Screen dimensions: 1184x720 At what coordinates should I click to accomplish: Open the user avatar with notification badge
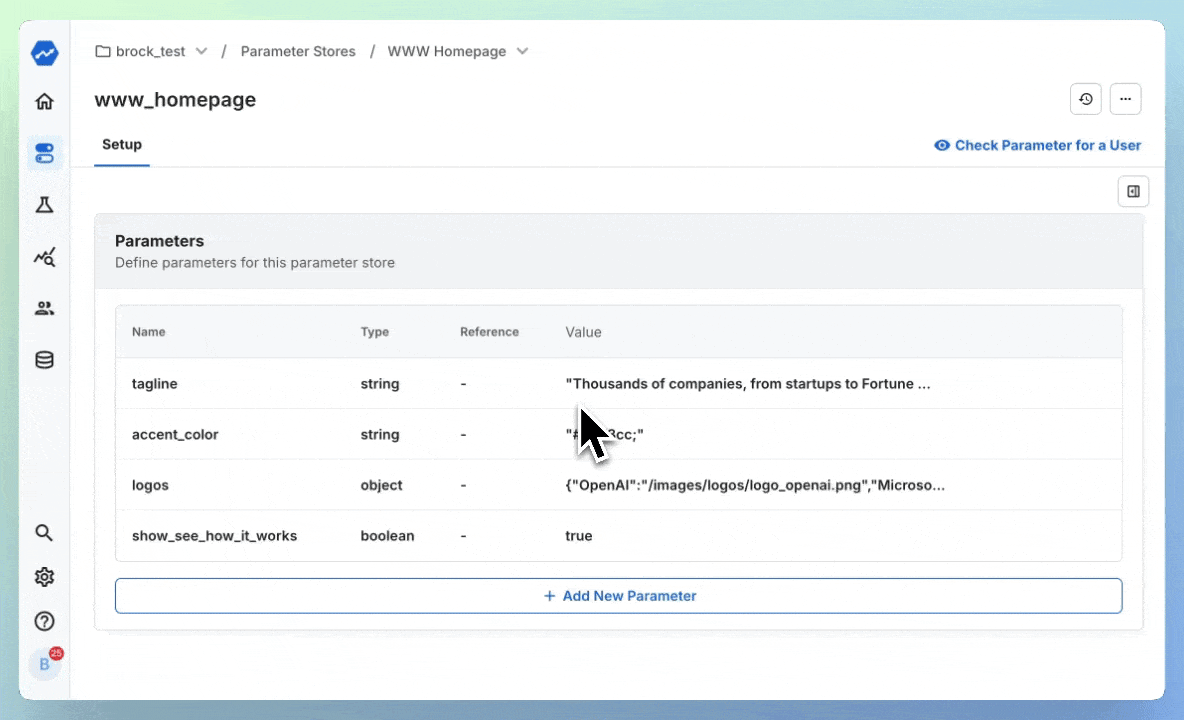[x=44, y=664]
